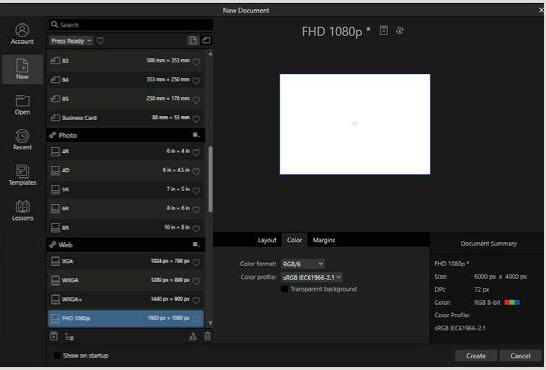Favorite the B3 preset heart
546x370 pixels.
click(196, 62)
